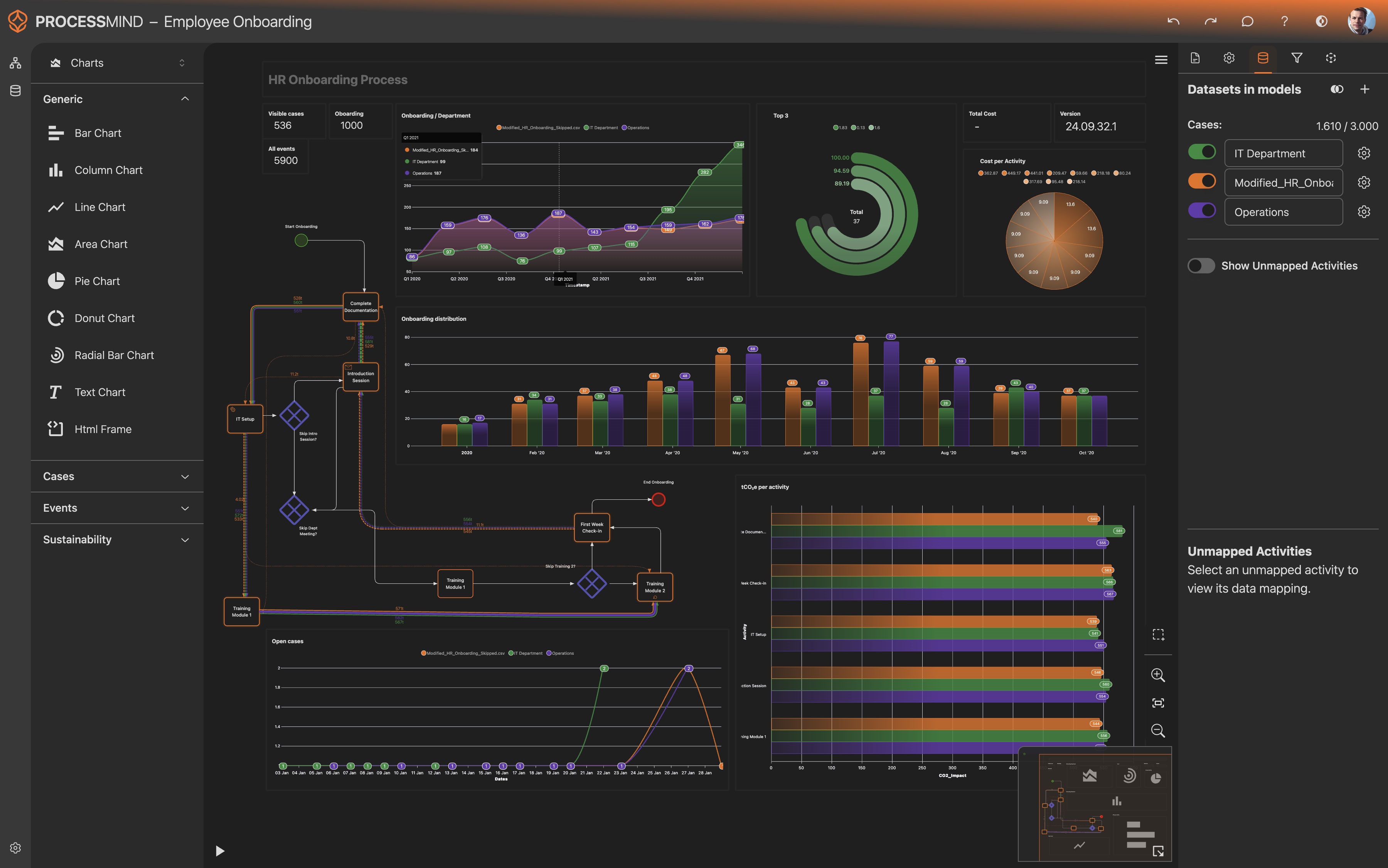The width and height of the screenshot is (1388, 868).
Task: Click the Skip Training 2 gateway diamond
Action: coord(592,584)
